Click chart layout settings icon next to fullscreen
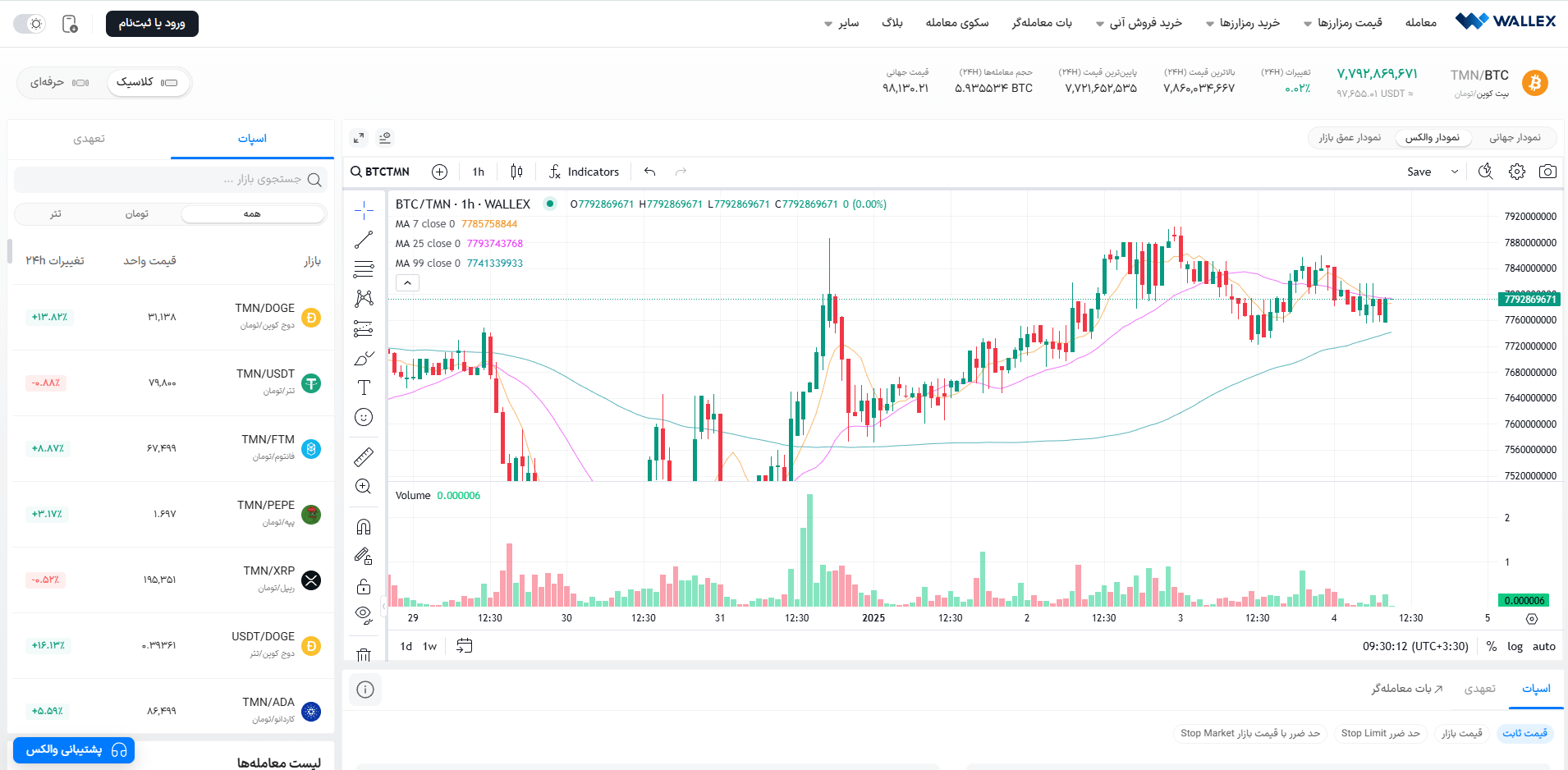 (385, 138)
